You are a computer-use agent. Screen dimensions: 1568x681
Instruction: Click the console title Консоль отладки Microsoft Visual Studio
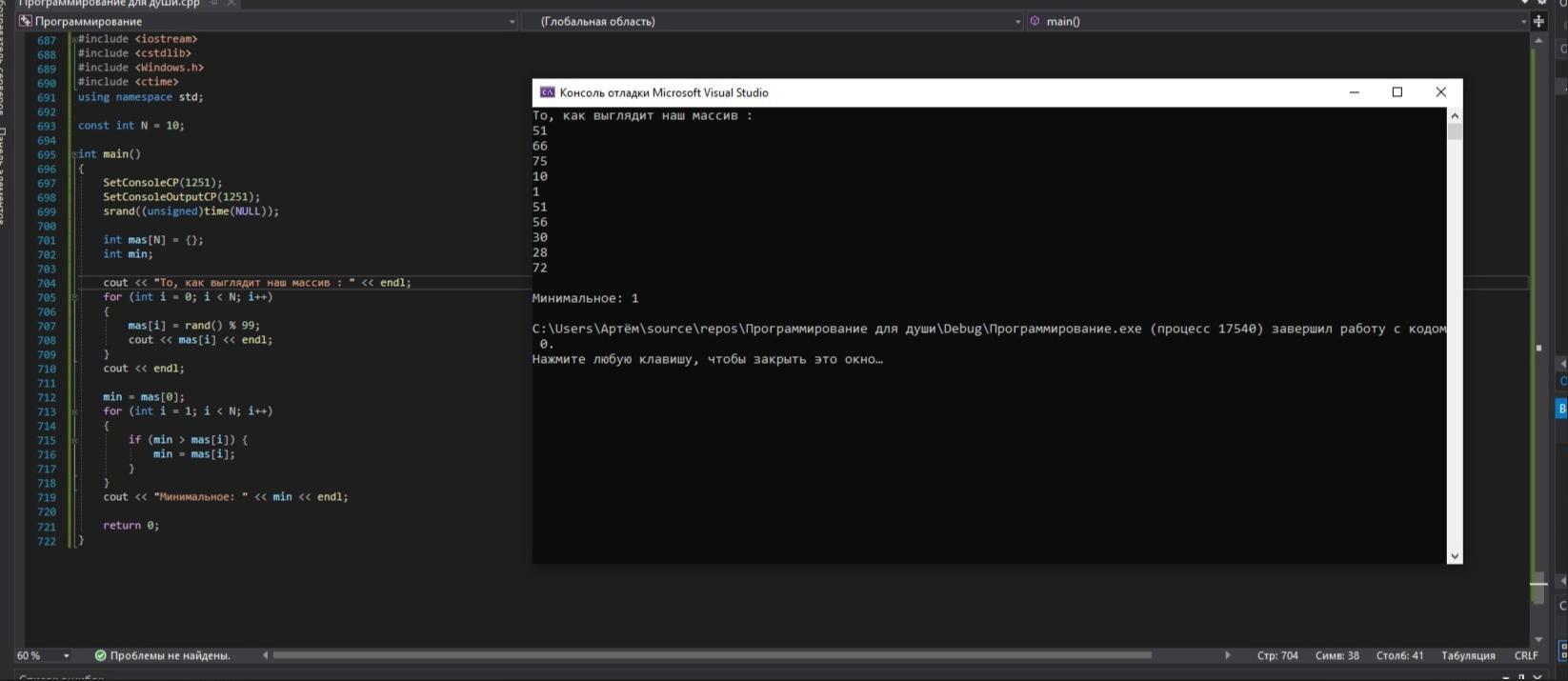(664, 92)
